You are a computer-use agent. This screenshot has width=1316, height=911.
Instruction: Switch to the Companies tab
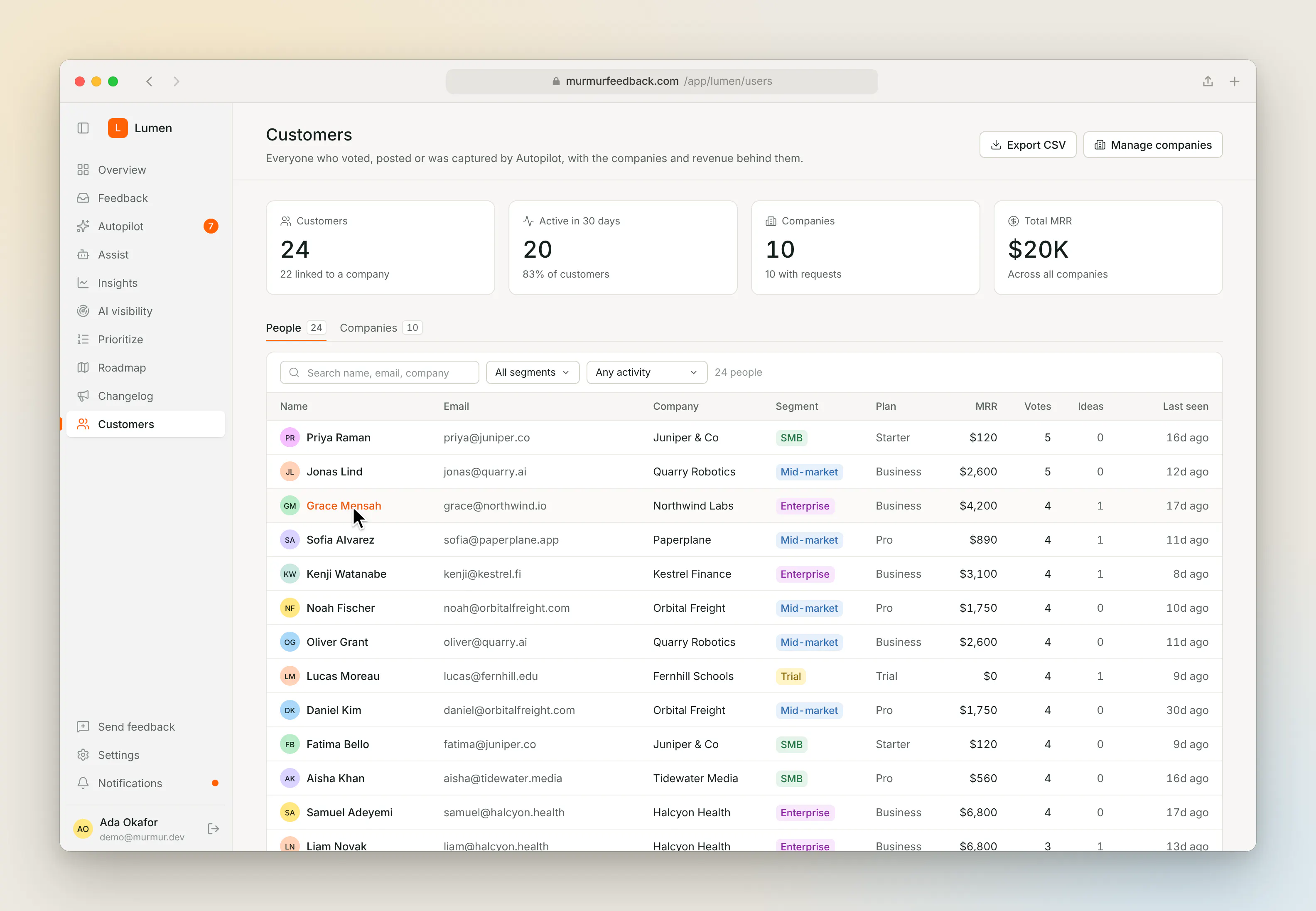pos(381,327)
